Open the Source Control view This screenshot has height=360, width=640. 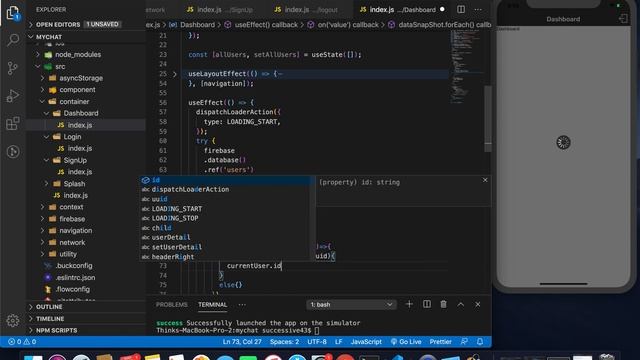point(13,68)
